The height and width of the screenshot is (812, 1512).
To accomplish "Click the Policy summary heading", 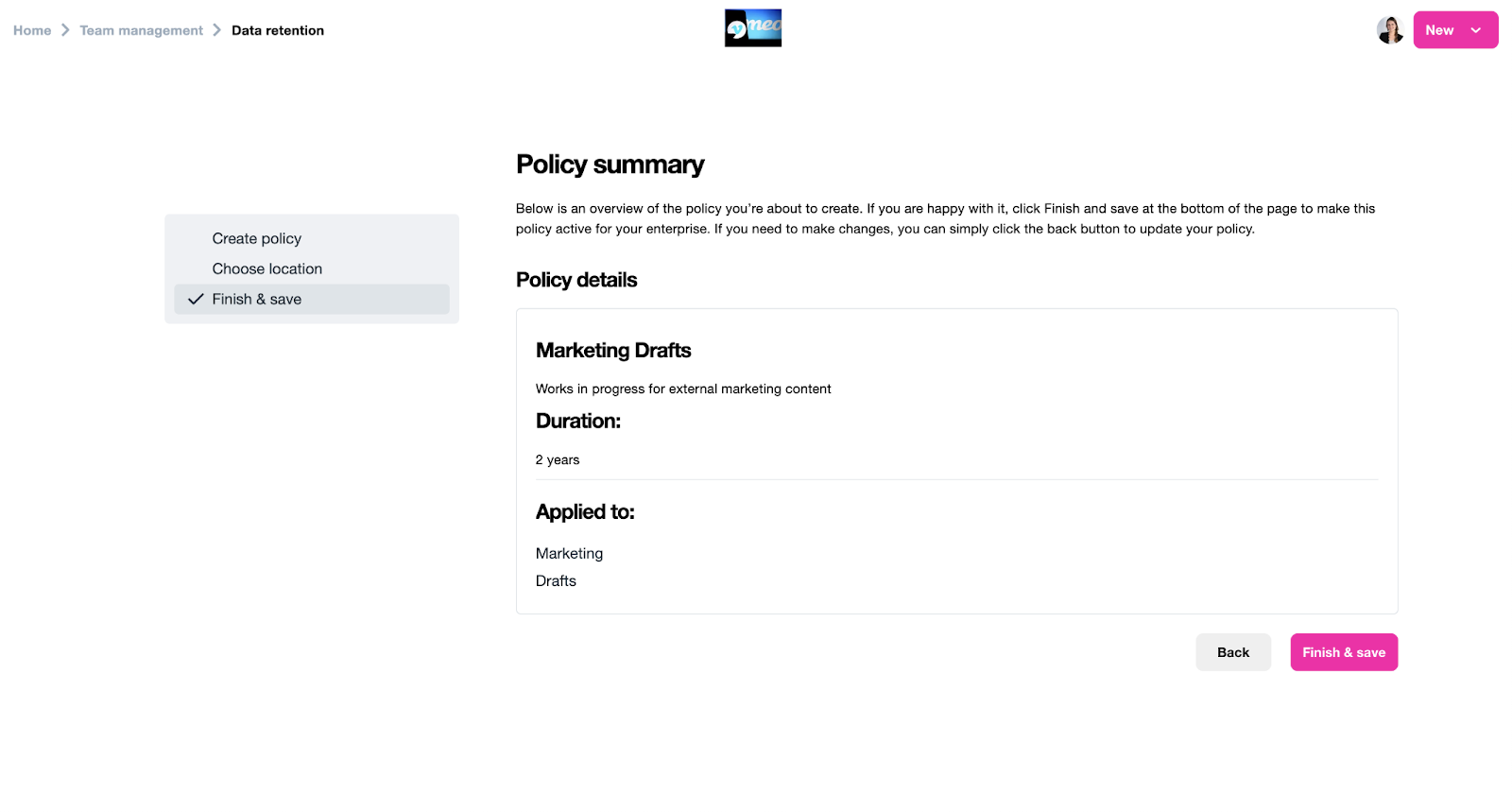I will point(610,164).
